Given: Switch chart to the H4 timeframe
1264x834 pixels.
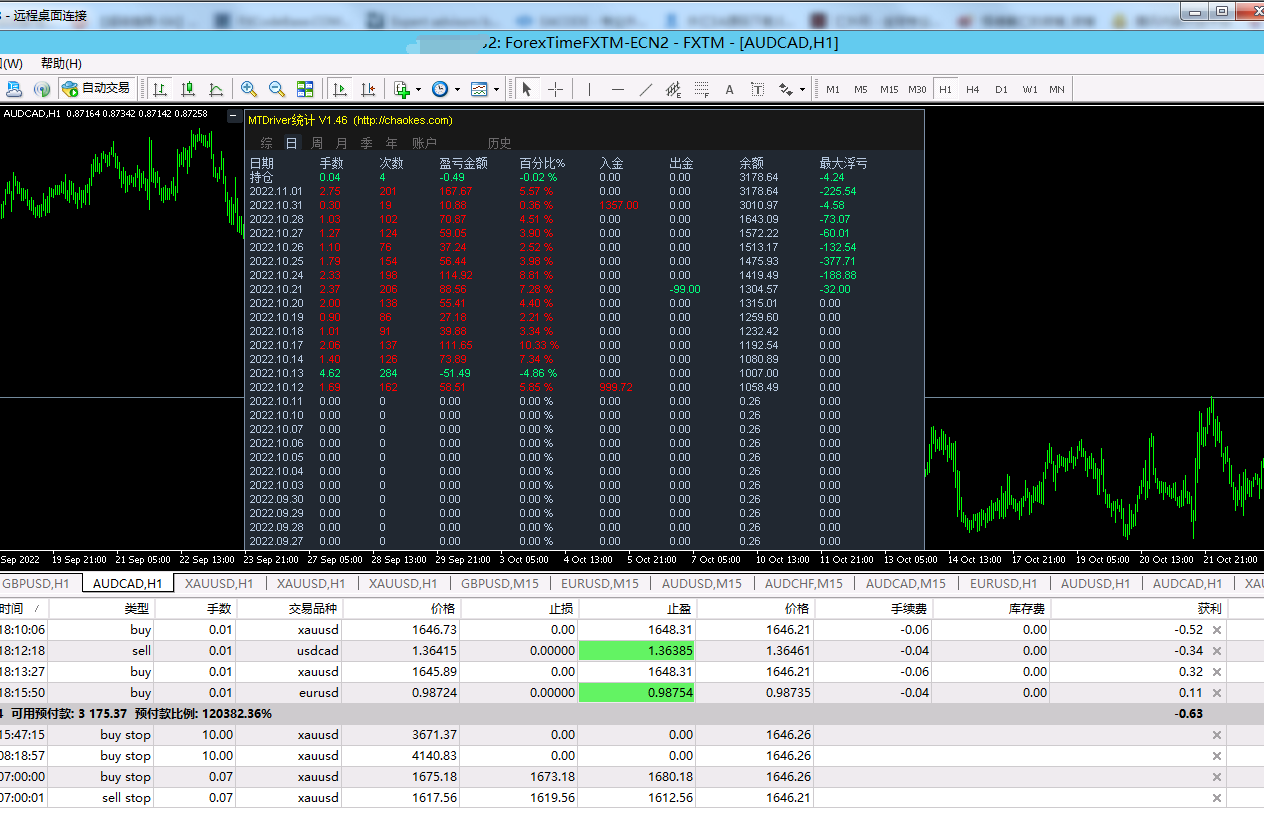Looking at the screenshot, I should coord(972,89).
